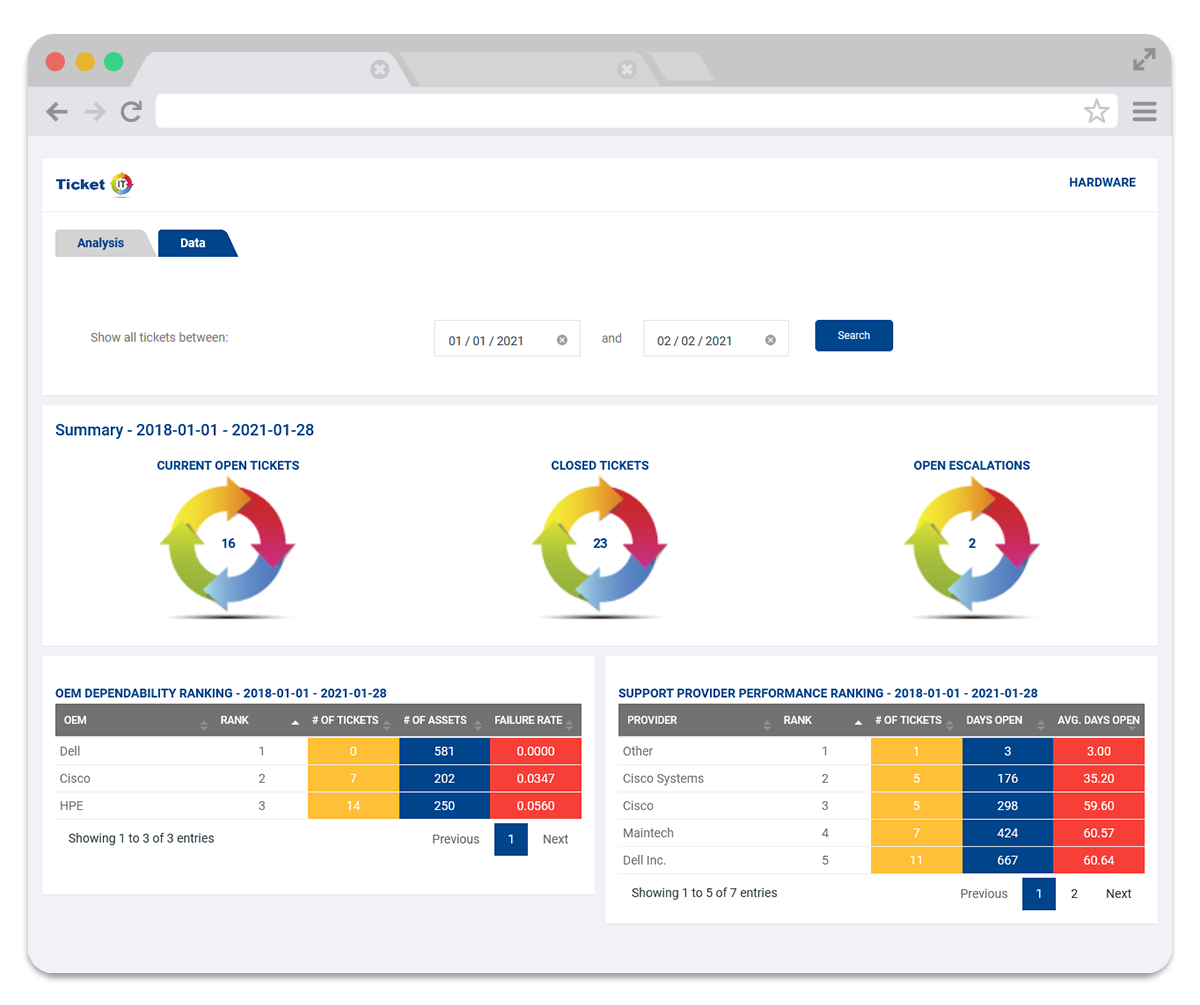Clear the end date 02/02/2021 field

pos(770,340)
